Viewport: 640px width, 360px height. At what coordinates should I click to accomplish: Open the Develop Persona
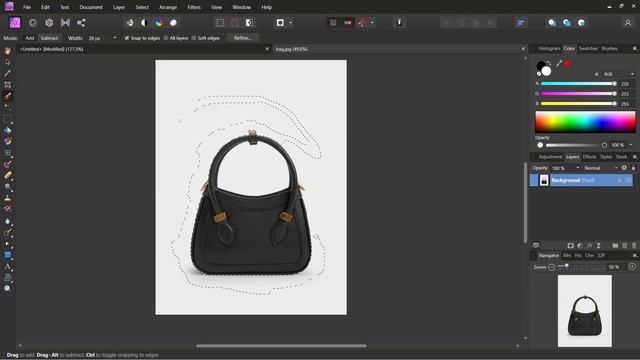click(49, 23)
